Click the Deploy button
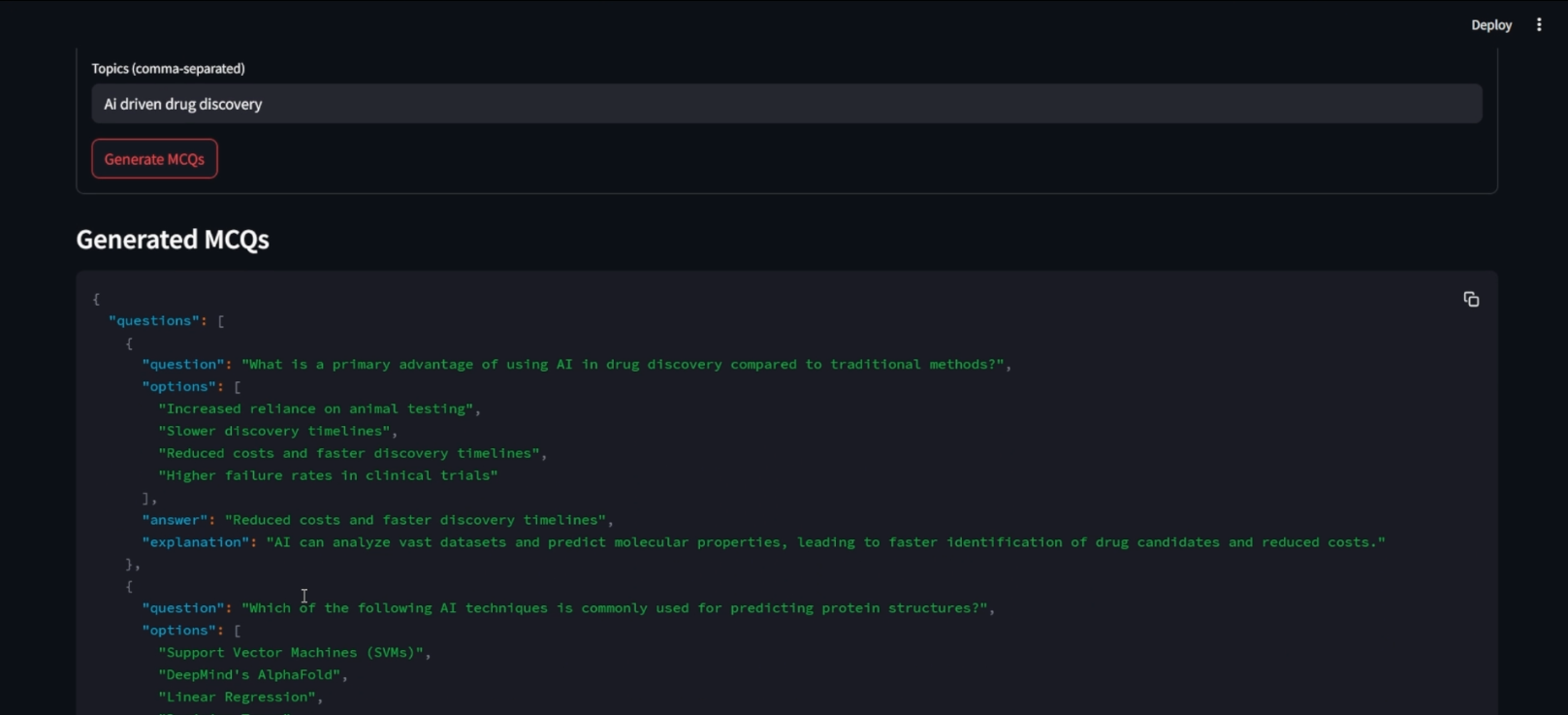This screenshot has width=1568, height=715. (x=1491, y=25)
